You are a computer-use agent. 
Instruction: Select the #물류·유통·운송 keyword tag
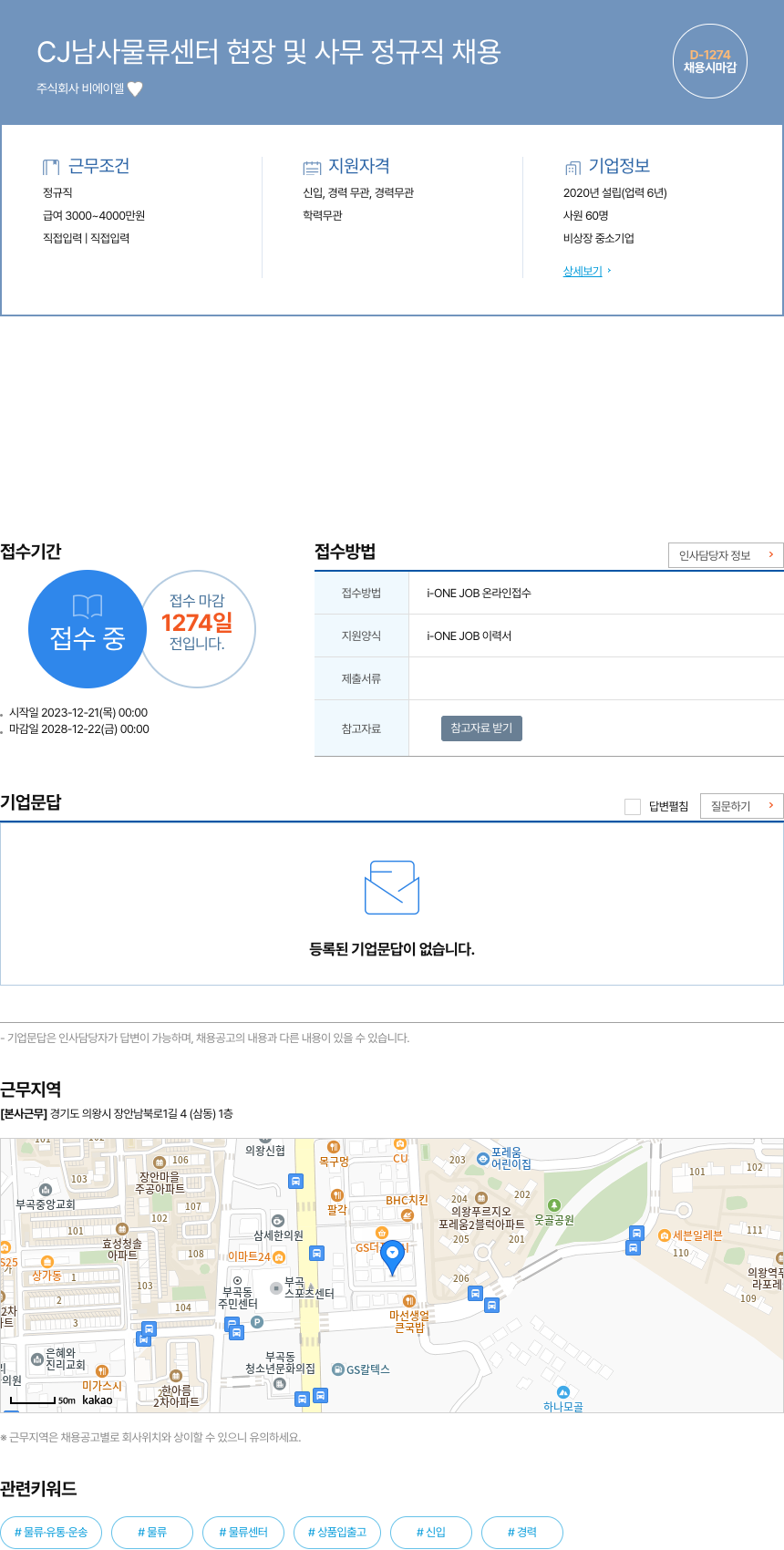tap(51, 1532)
